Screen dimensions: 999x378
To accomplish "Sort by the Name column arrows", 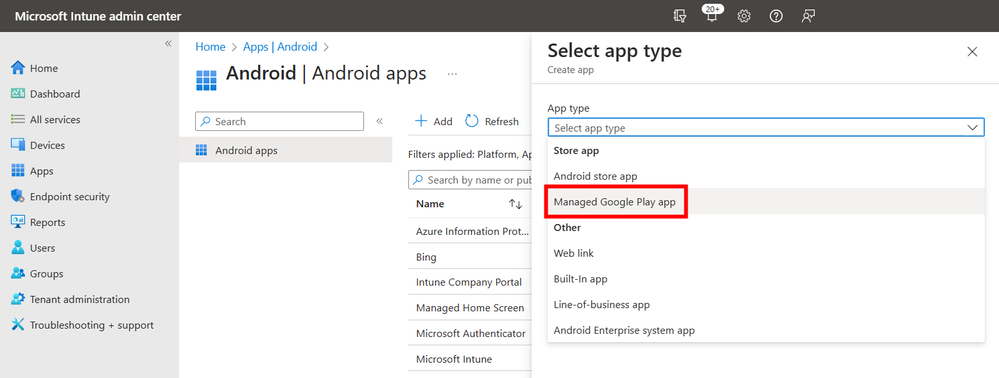I will click(x=515, y=204).
